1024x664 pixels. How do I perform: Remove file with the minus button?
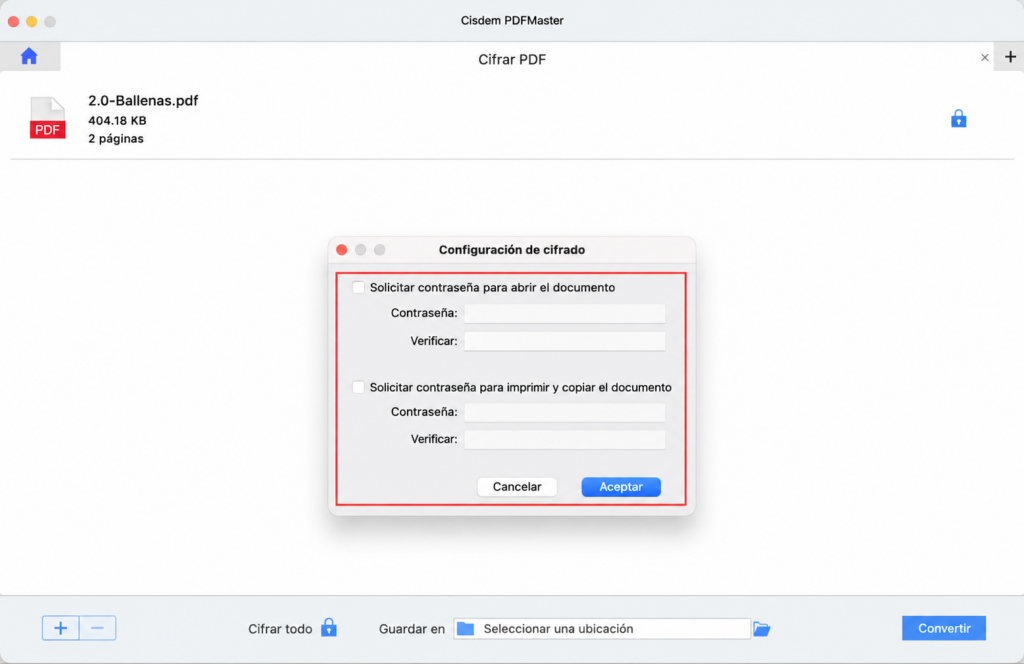click(x=98, y=628)
